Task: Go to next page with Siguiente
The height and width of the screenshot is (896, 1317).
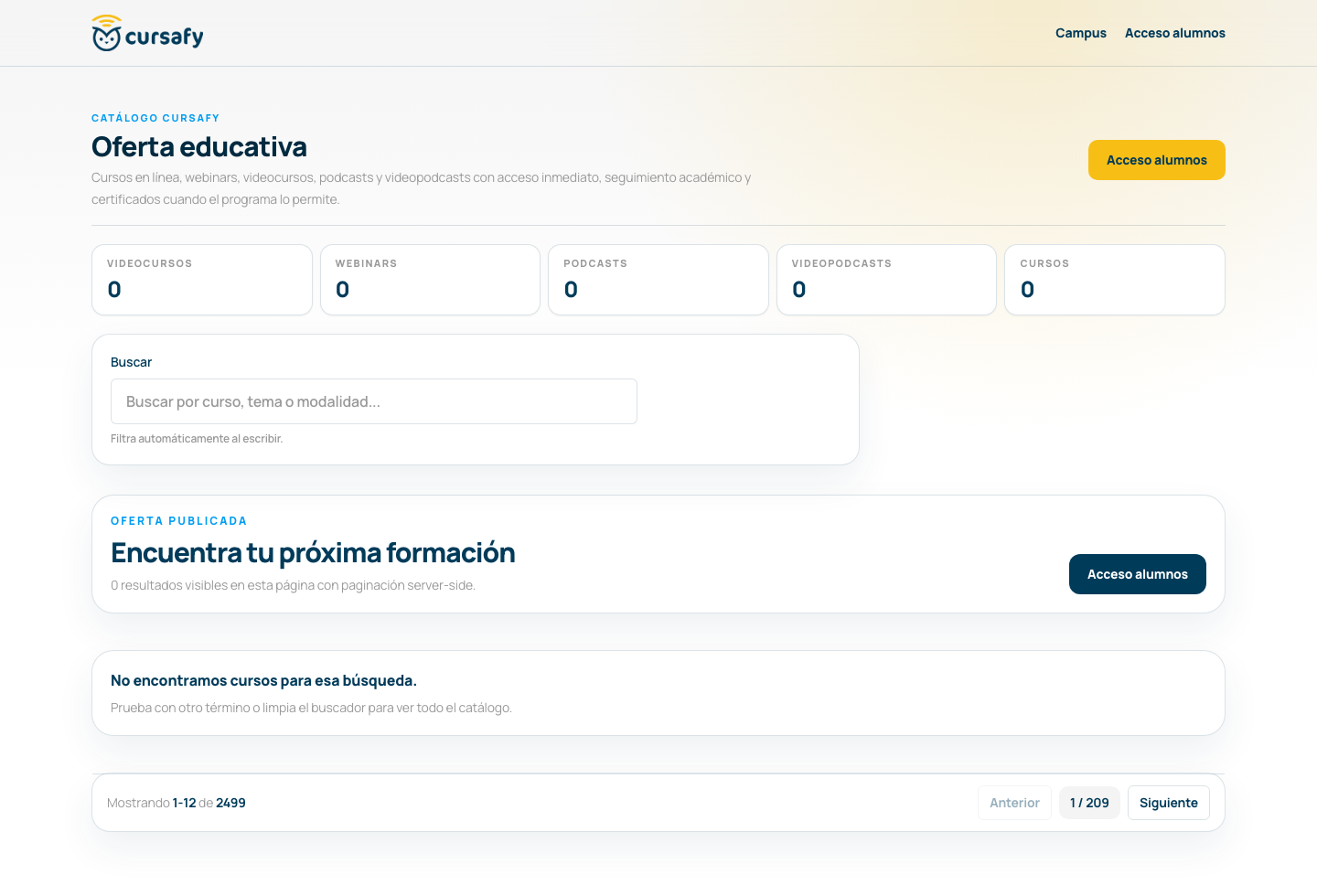Action: click(1169, 803)
